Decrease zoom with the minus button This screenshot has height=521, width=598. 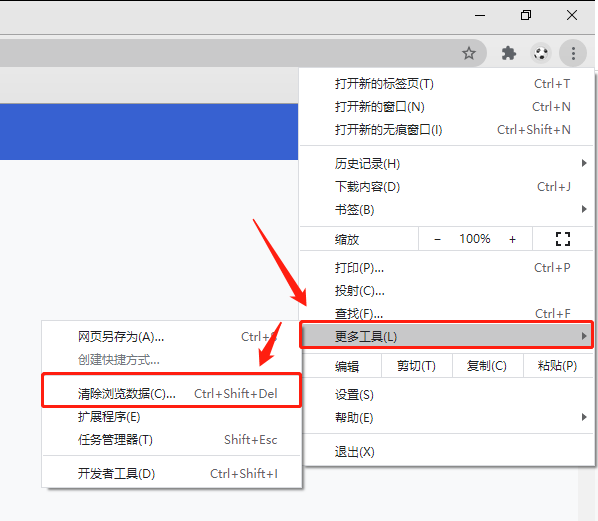pyautogui.click(x=437, y=240)
